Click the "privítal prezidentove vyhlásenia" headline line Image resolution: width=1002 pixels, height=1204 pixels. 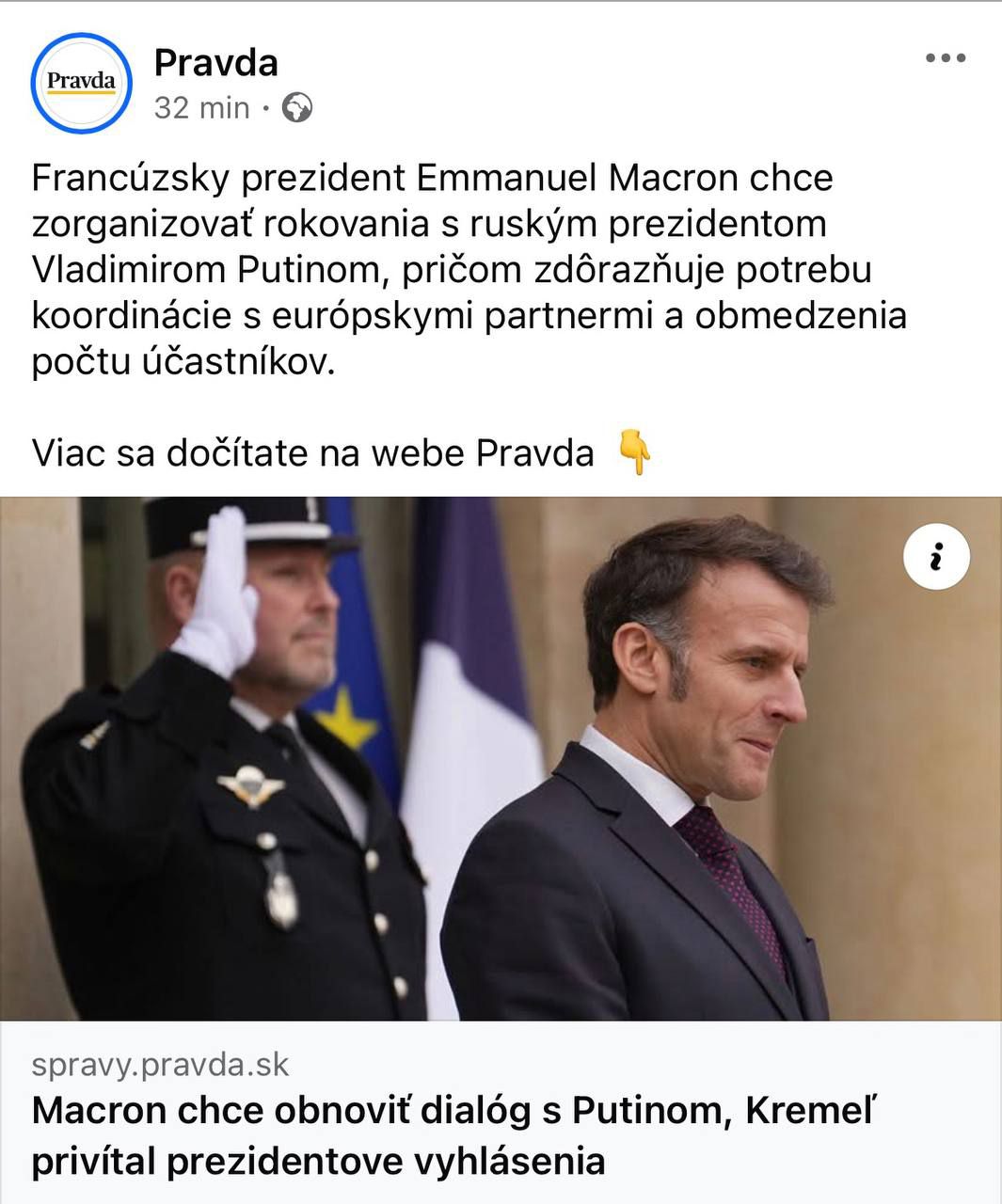point(318,1162)
